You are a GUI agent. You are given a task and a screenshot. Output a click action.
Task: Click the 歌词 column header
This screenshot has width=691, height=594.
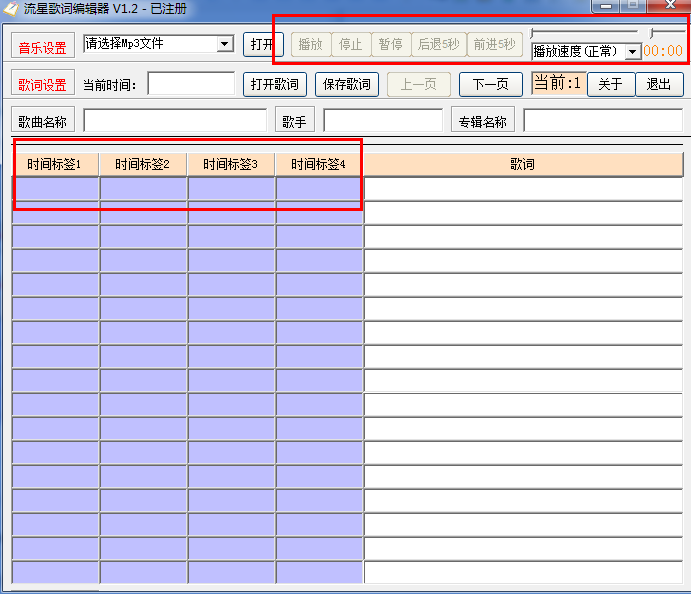523,164
